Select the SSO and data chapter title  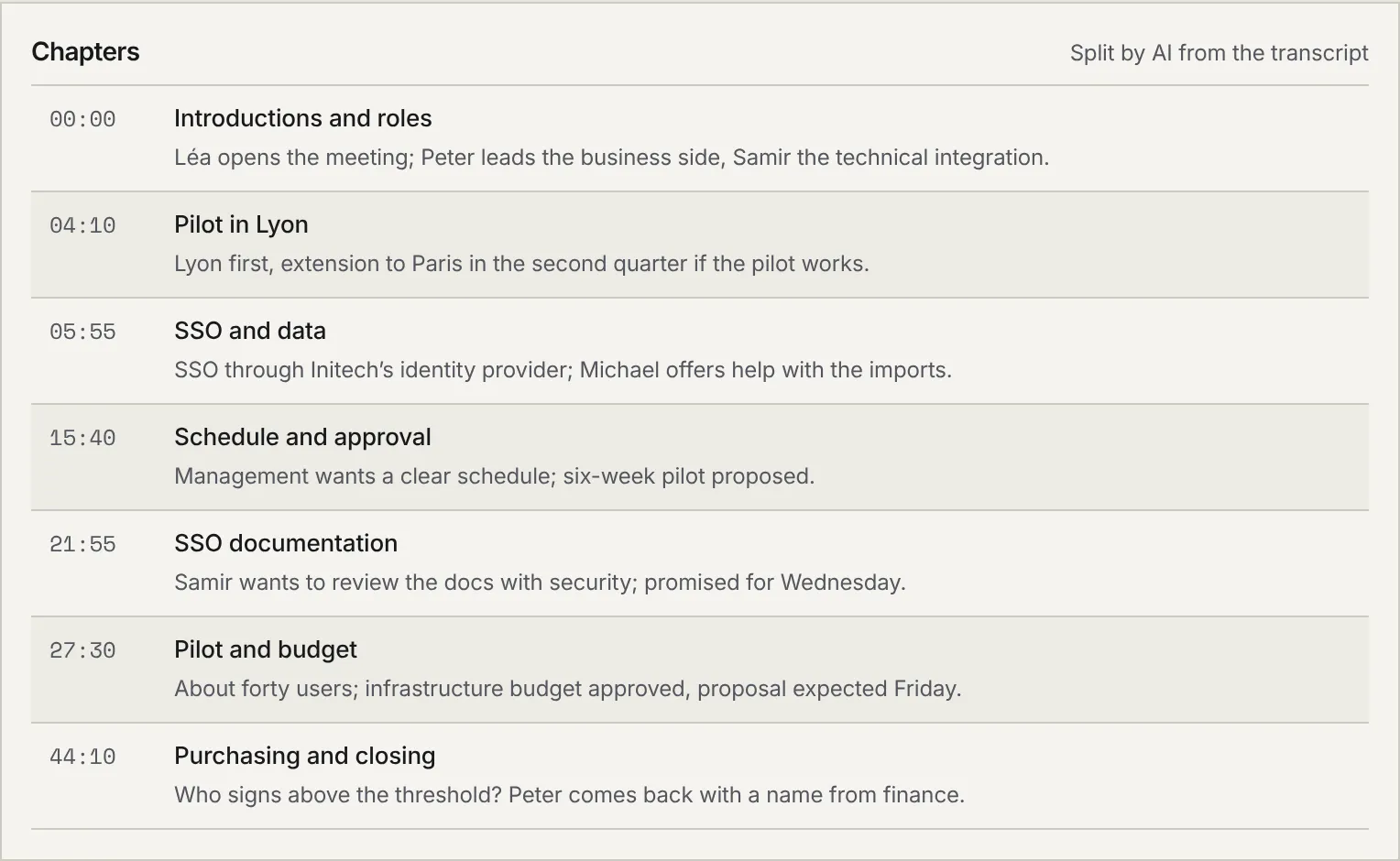250,331
